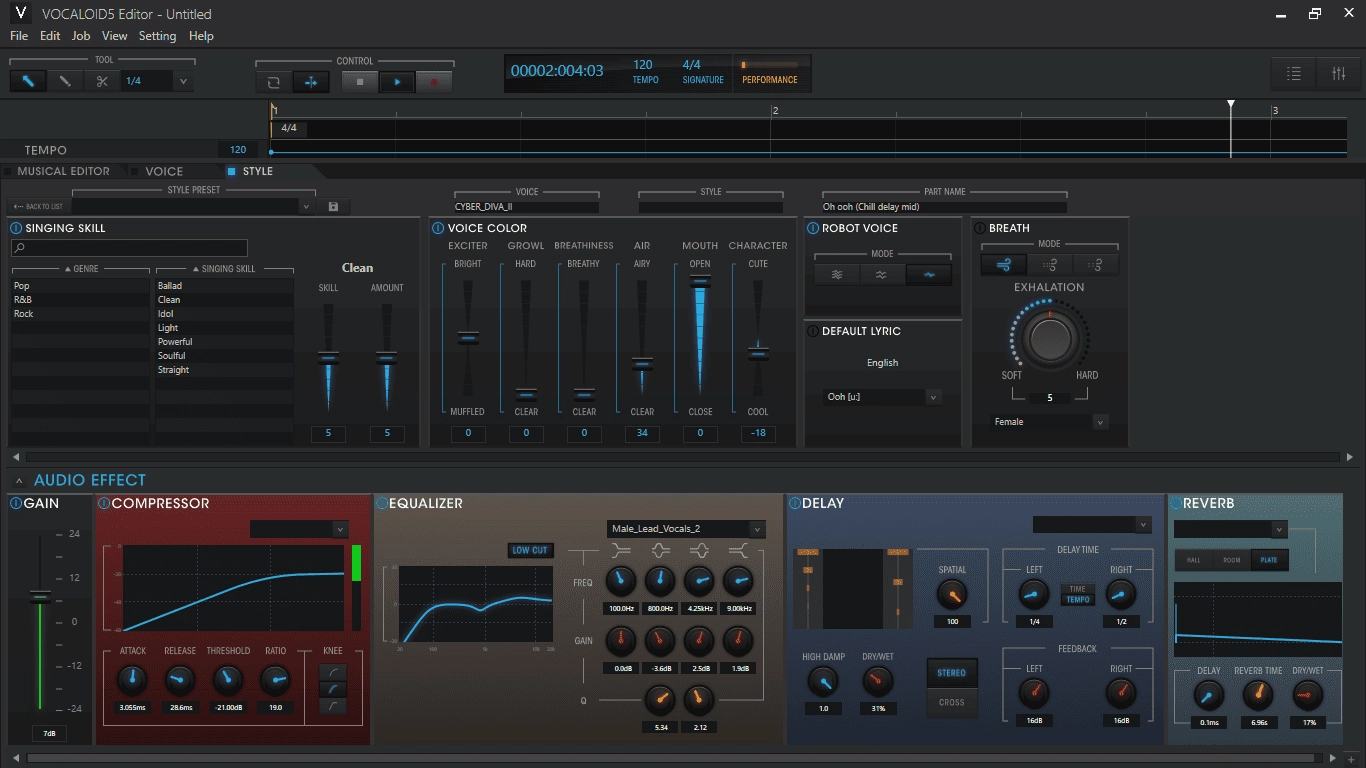Click the Compressor RATIO knob
Screen dimensions: 1366x768
click(275, 681)
